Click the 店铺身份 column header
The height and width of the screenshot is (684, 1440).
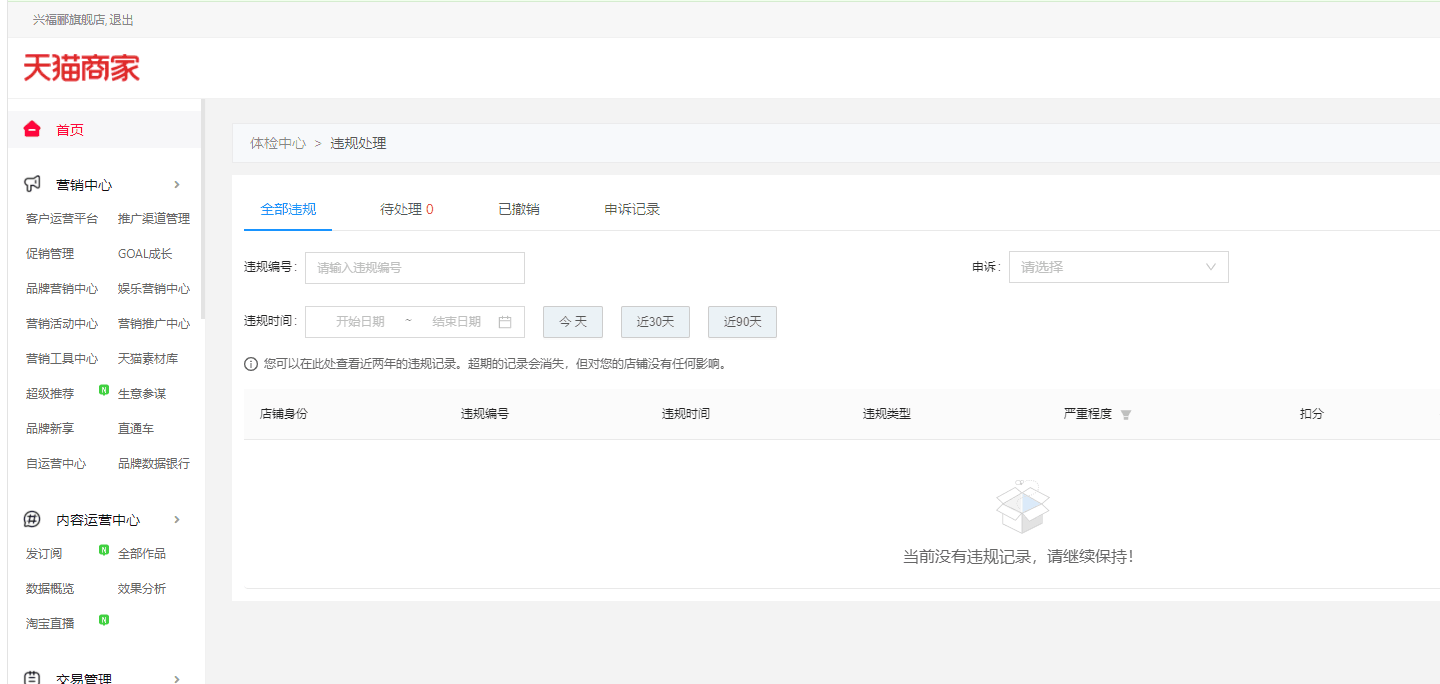tap(284, 414)
